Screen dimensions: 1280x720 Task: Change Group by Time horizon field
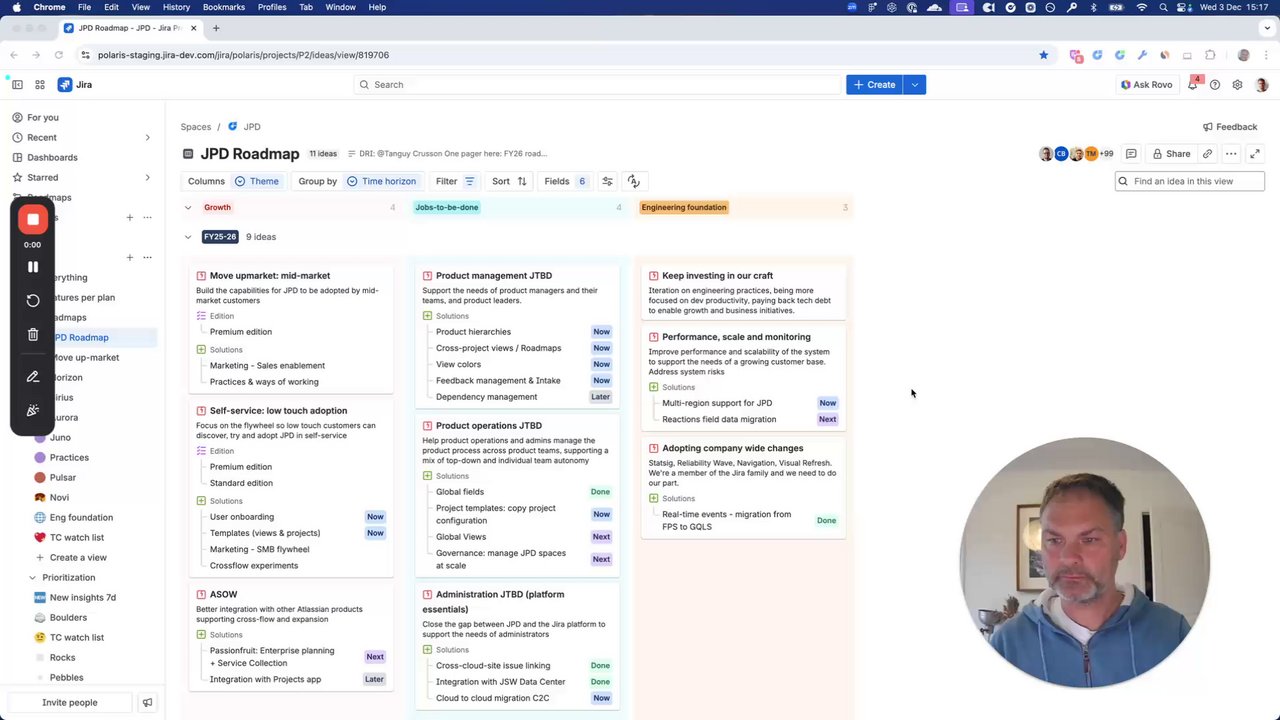point(381,181)
